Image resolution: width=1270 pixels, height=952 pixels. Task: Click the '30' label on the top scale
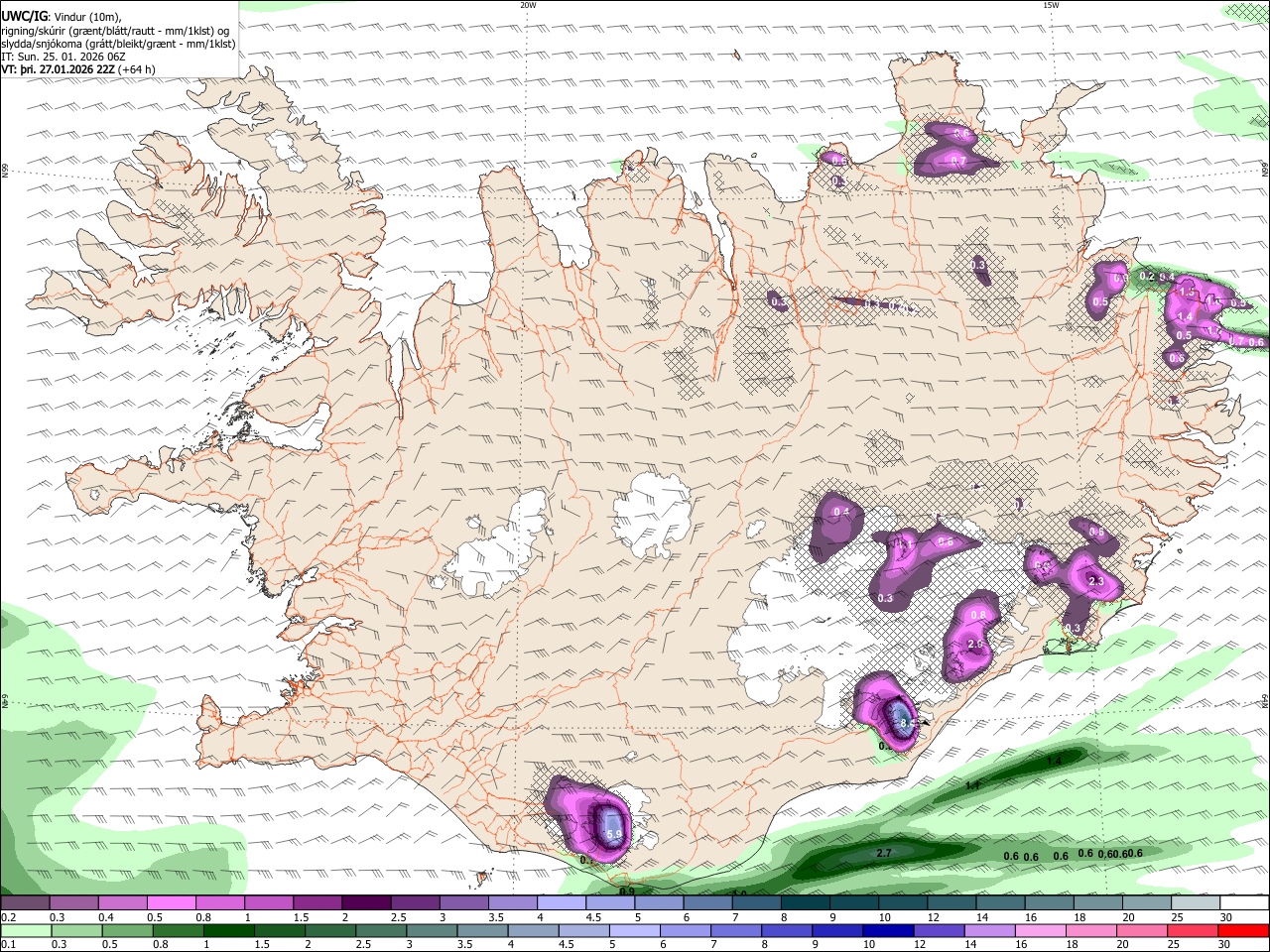point(1227,917)
